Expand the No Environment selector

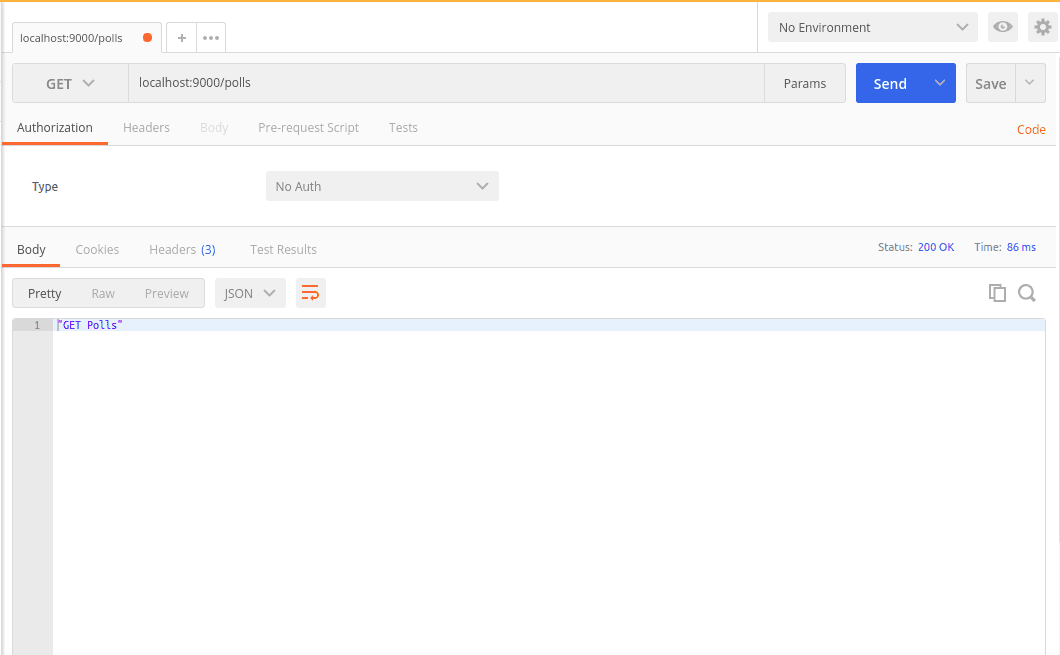tap(872, 27)
